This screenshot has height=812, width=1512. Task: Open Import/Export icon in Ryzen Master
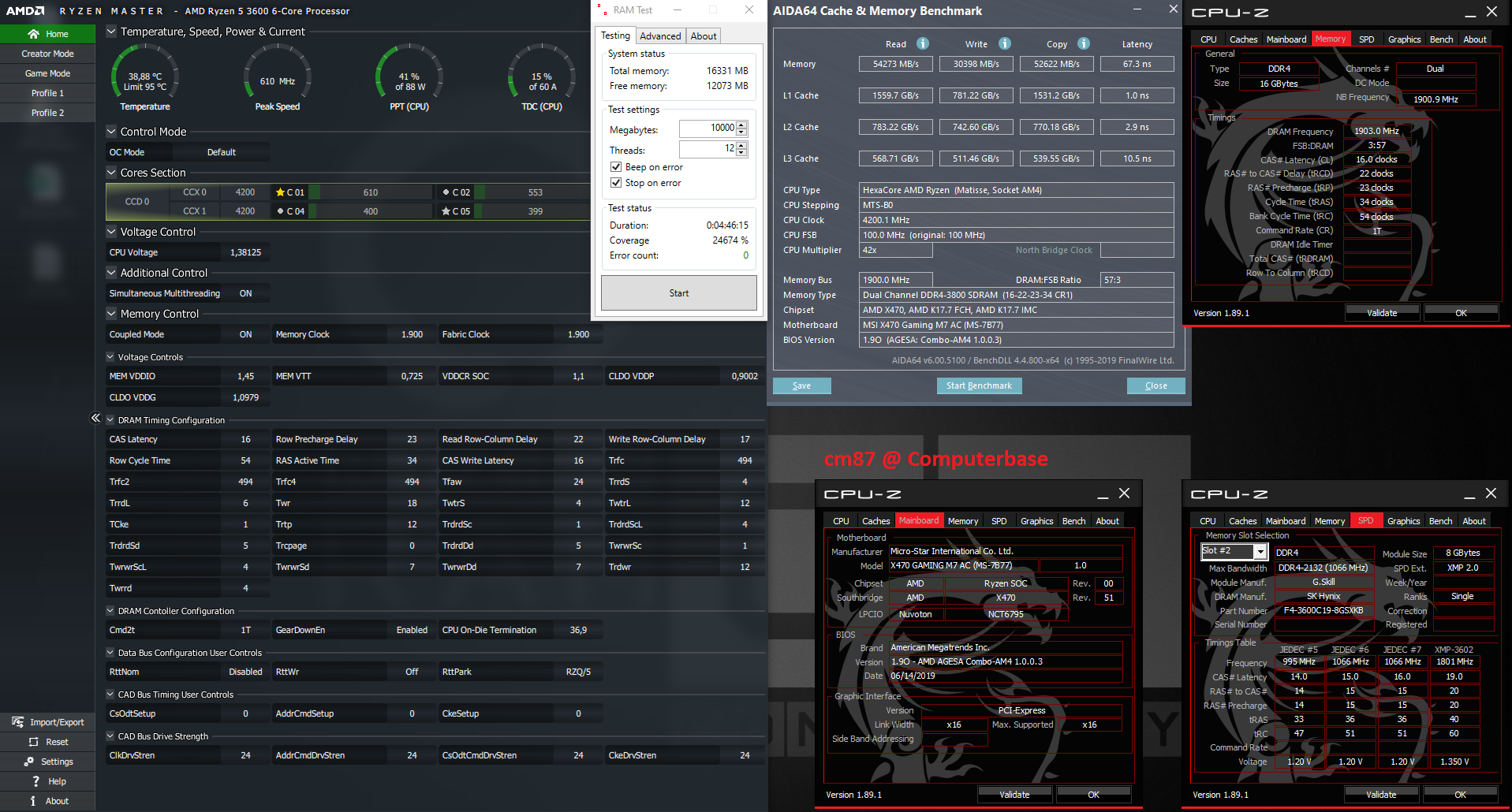(x=17, y=722)
